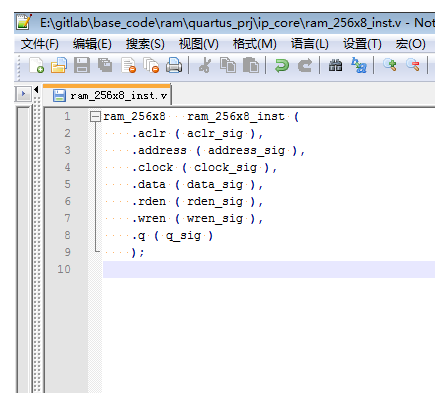Expand side panel using small arrow button
Viewport: 448px width, 406px height.
coord(23,94)
